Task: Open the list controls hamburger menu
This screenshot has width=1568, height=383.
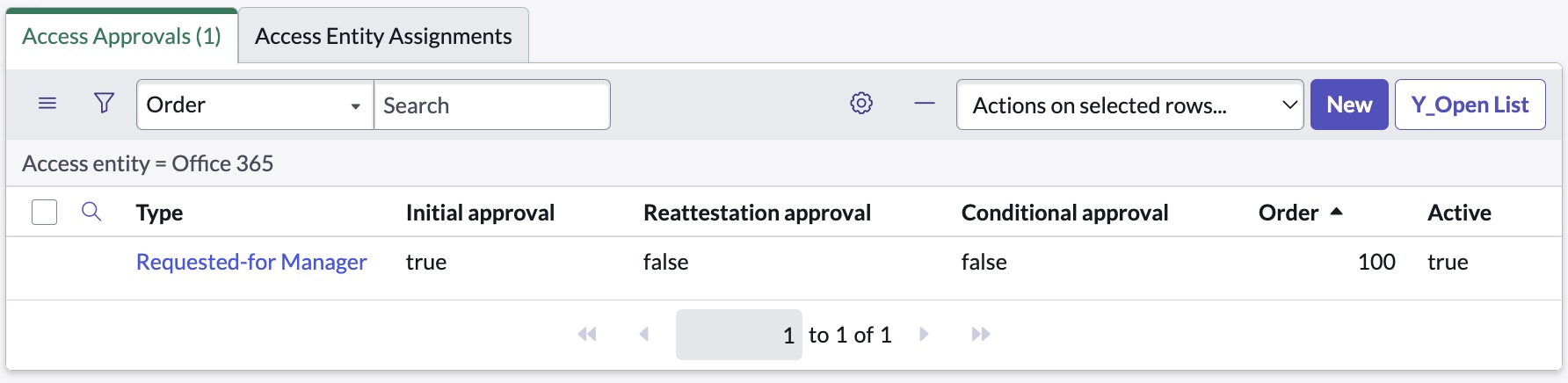Action: 47,104
